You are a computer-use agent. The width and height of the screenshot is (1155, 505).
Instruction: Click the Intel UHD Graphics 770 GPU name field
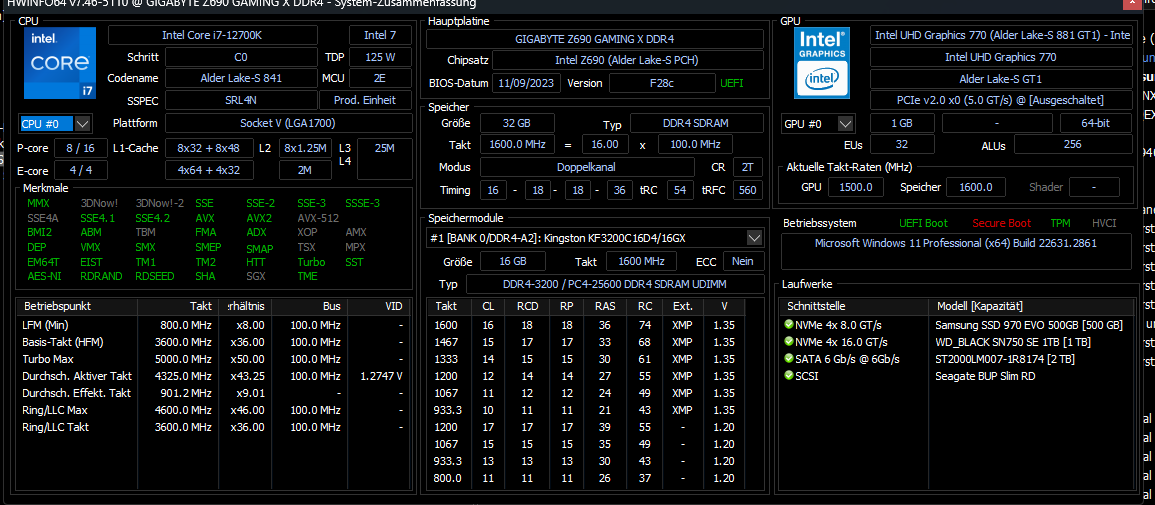pos(1001,57)
